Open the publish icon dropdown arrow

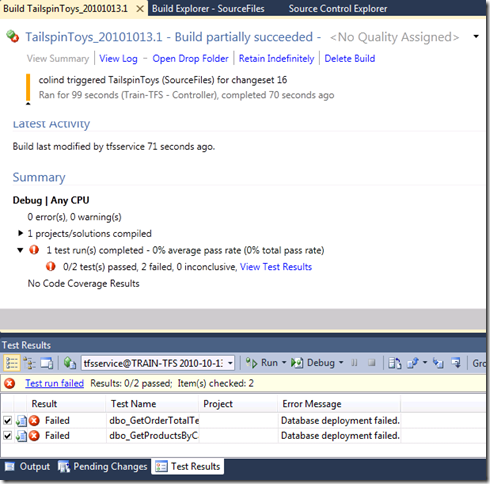pos(425,363)
